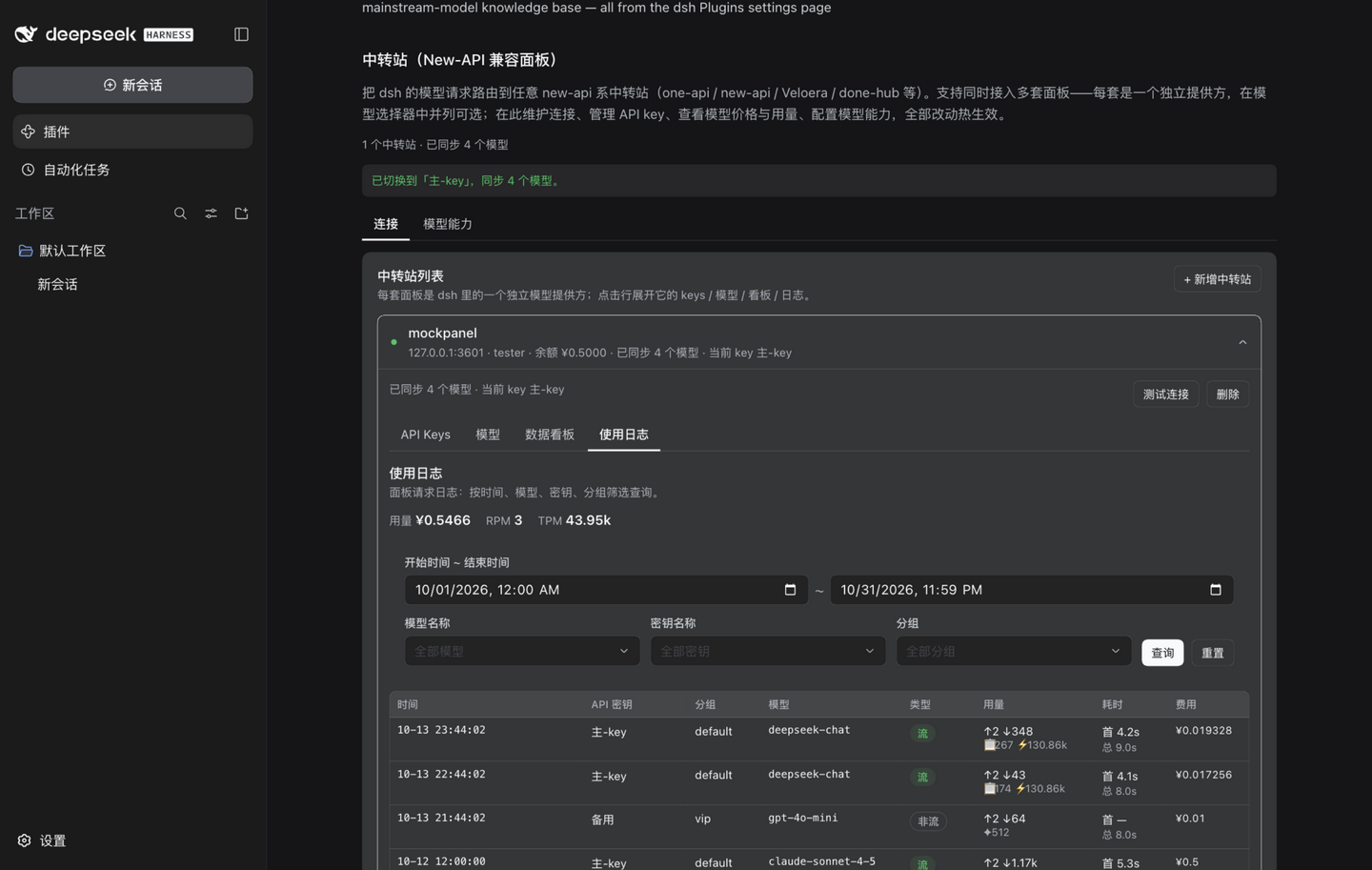Open the 模型 tab

[488, 435]
